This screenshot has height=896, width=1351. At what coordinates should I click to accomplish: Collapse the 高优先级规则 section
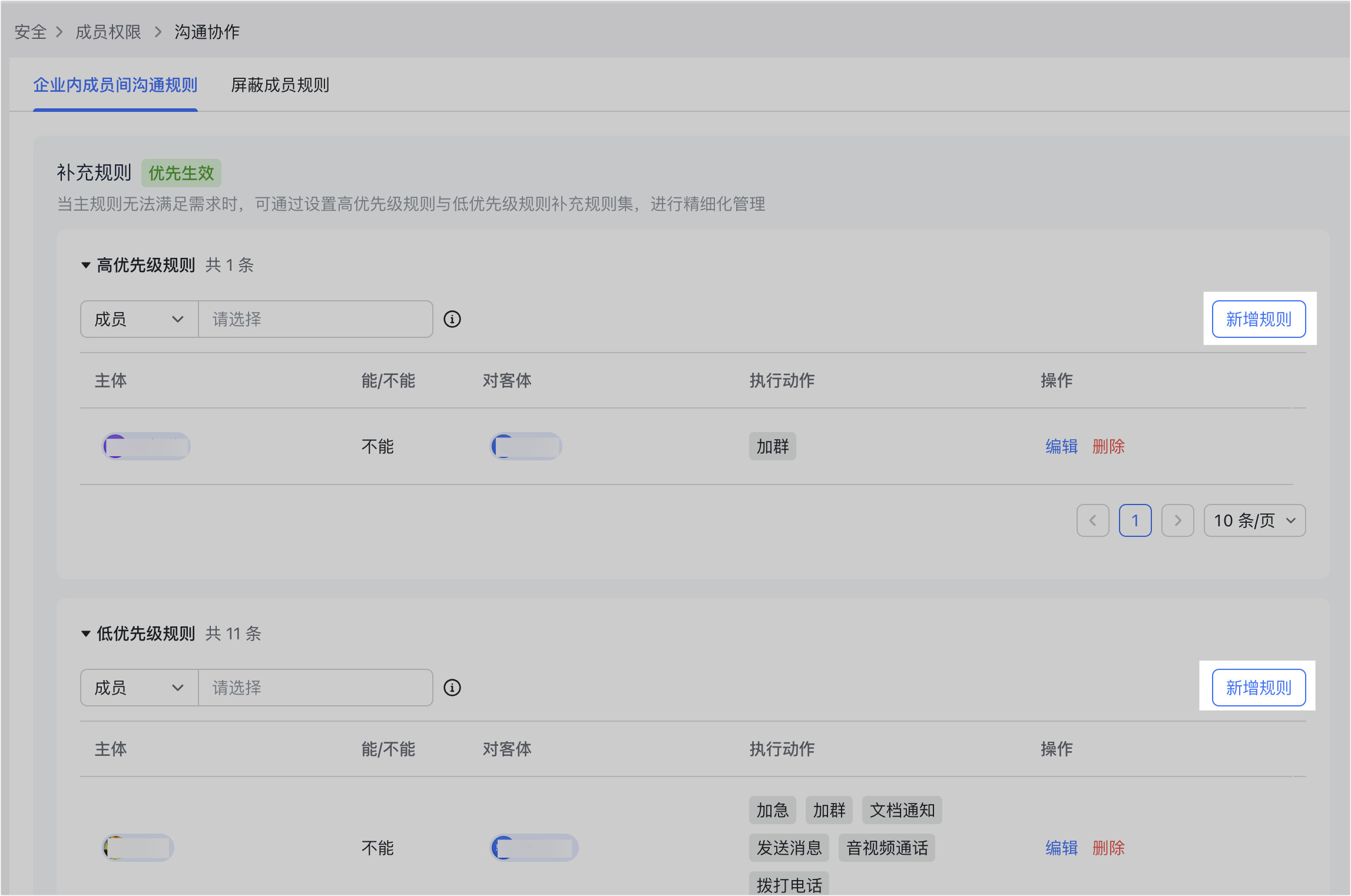click(x=86, y=266)
